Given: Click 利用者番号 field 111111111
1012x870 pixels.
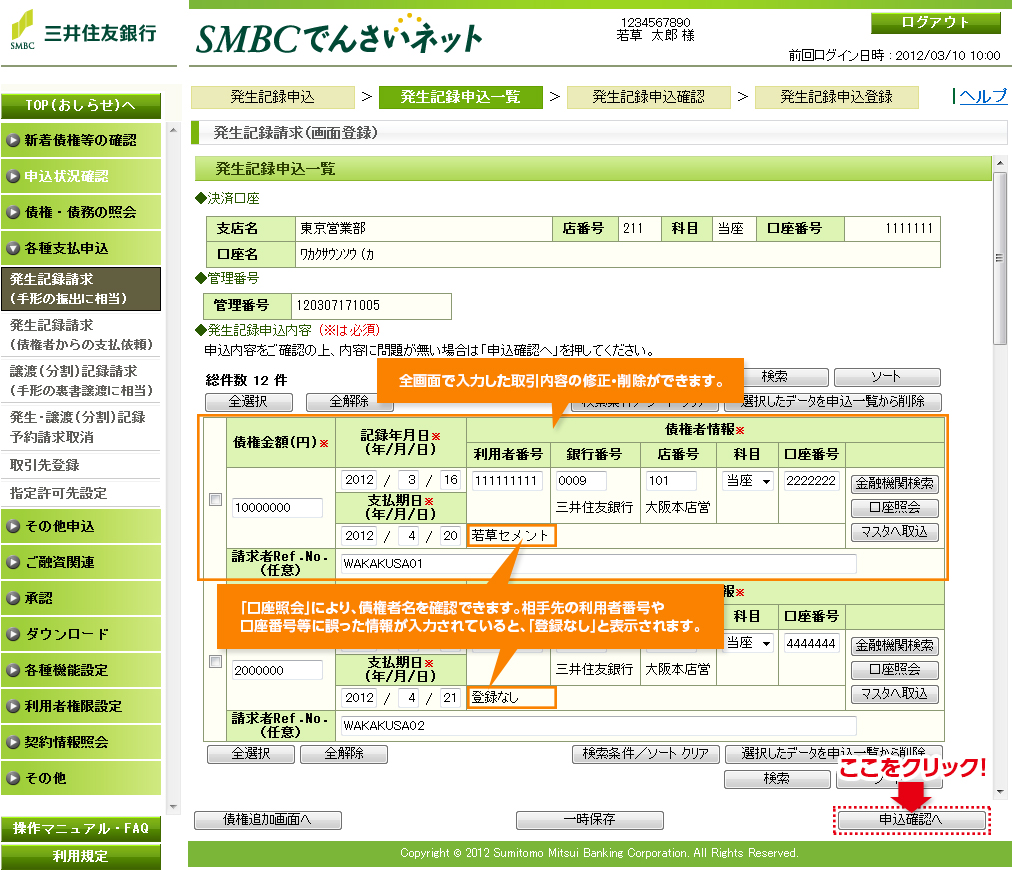Looking at the screenshot, I should 507,481.
